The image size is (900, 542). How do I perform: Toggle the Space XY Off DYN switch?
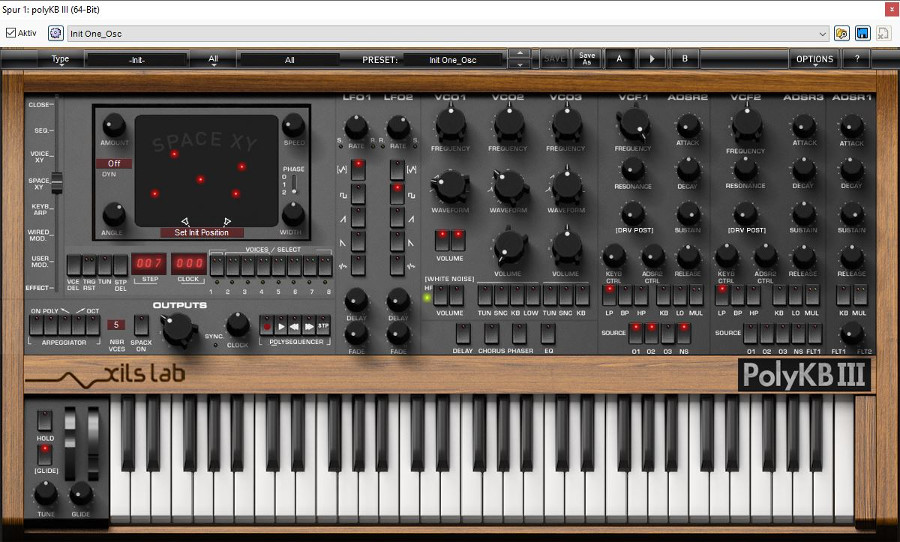(114, 164)
